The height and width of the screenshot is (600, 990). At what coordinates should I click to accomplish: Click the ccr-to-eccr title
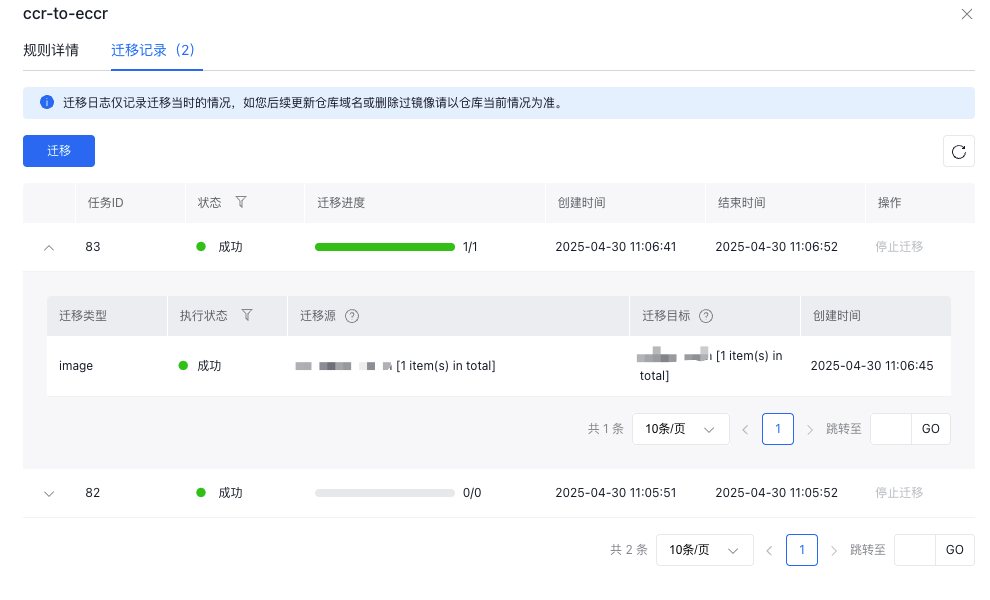coord(66,13)
